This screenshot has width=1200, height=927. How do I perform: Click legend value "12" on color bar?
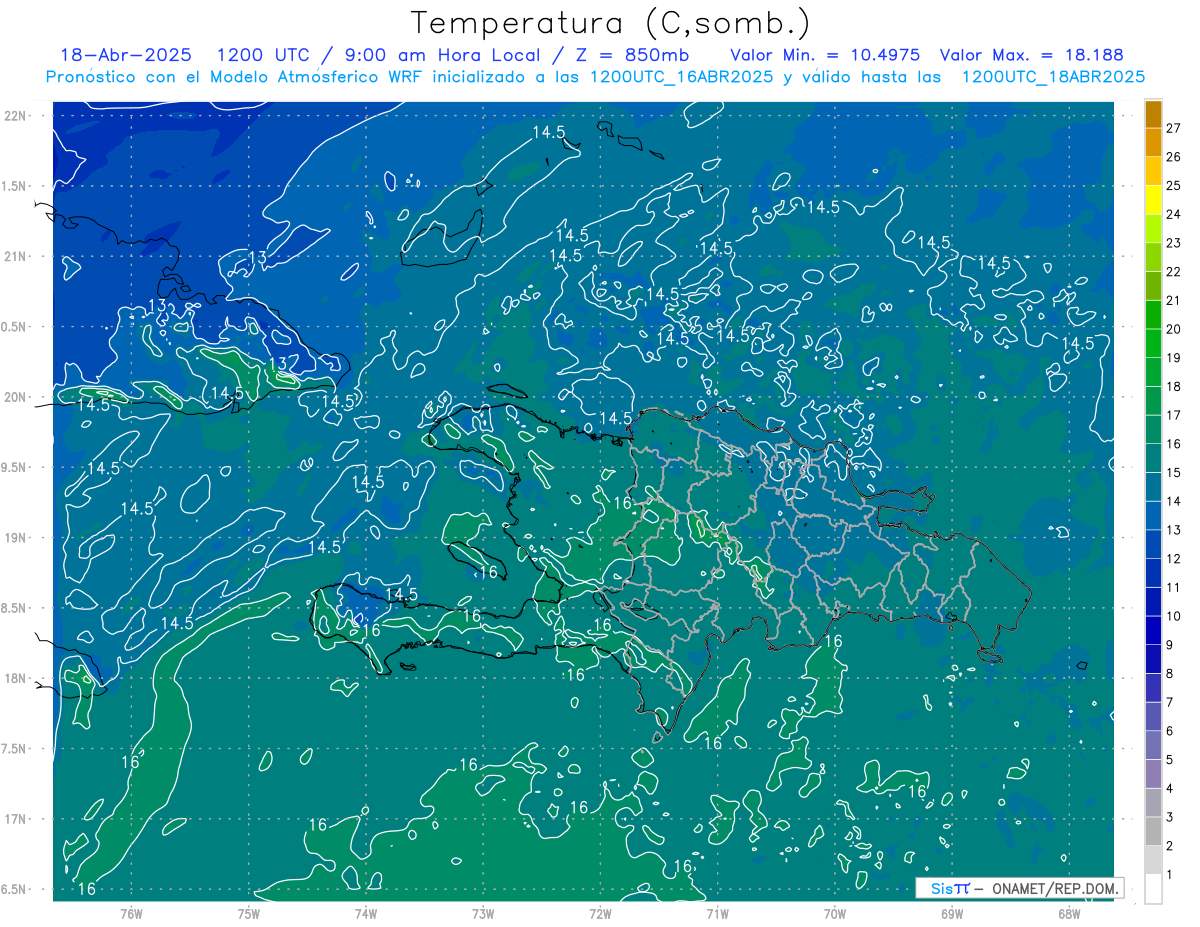[1174, 559]
